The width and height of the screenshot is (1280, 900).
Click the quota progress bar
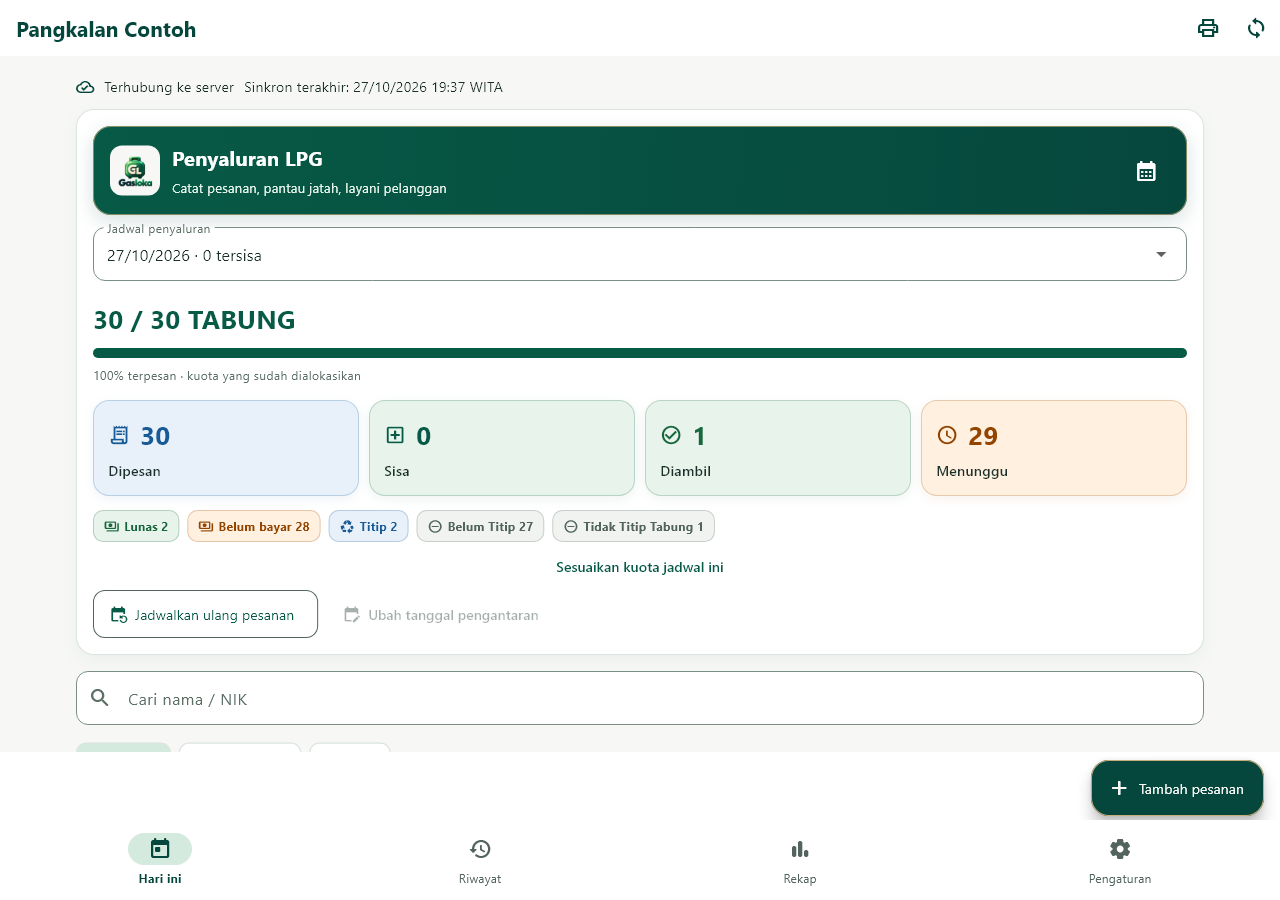(x=640, y=353)
